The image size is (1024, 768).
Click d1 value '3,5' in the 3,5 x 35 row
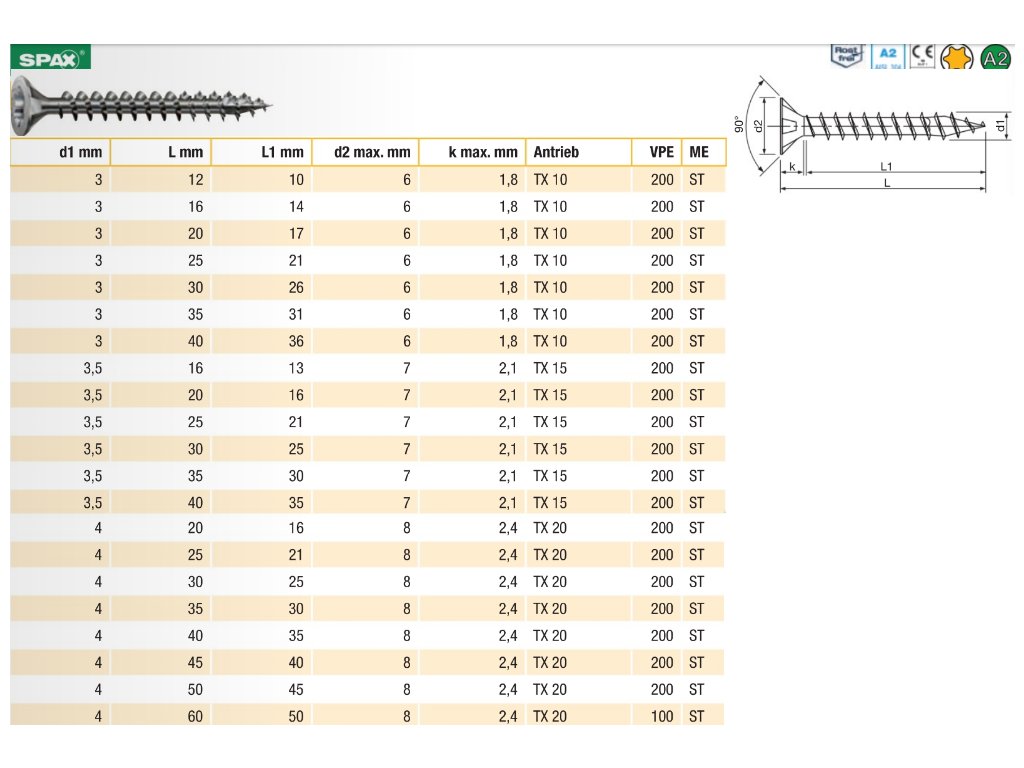(x=93, y=476)
